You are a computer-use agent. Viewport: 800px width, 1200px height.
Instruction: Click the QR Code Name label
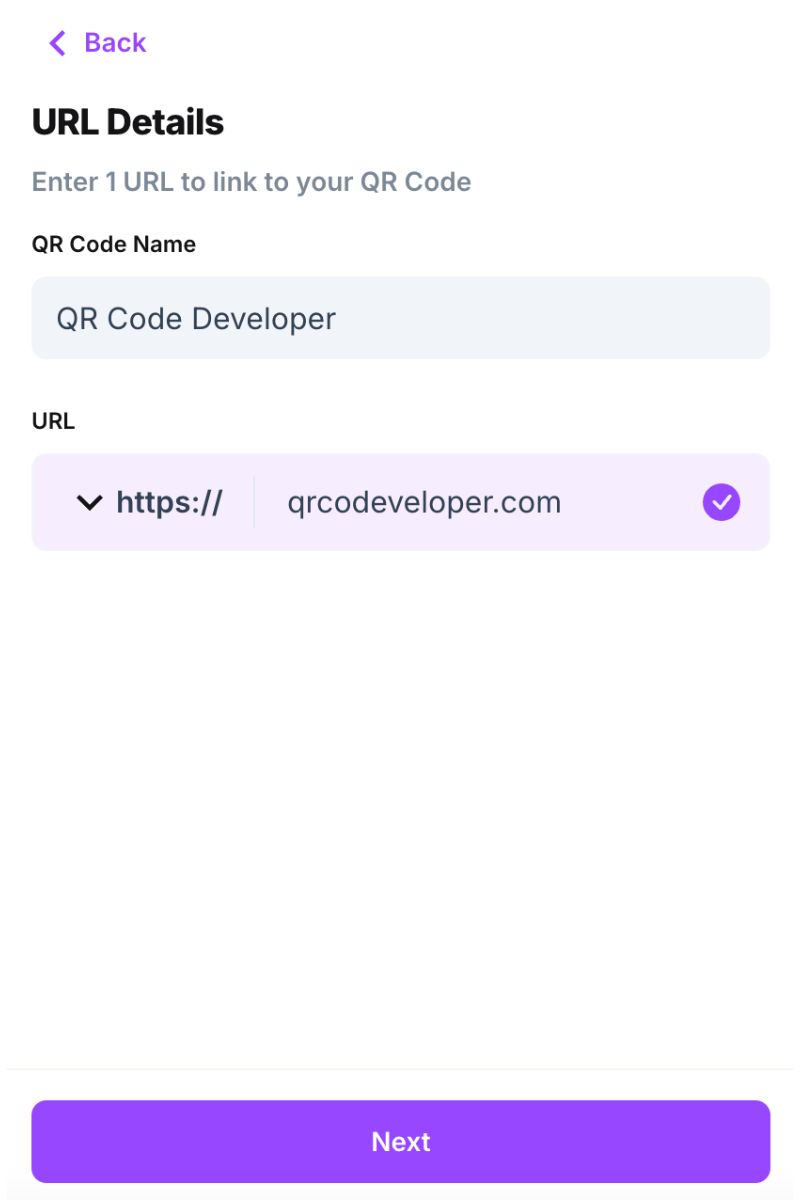click(x=114, y=243)
